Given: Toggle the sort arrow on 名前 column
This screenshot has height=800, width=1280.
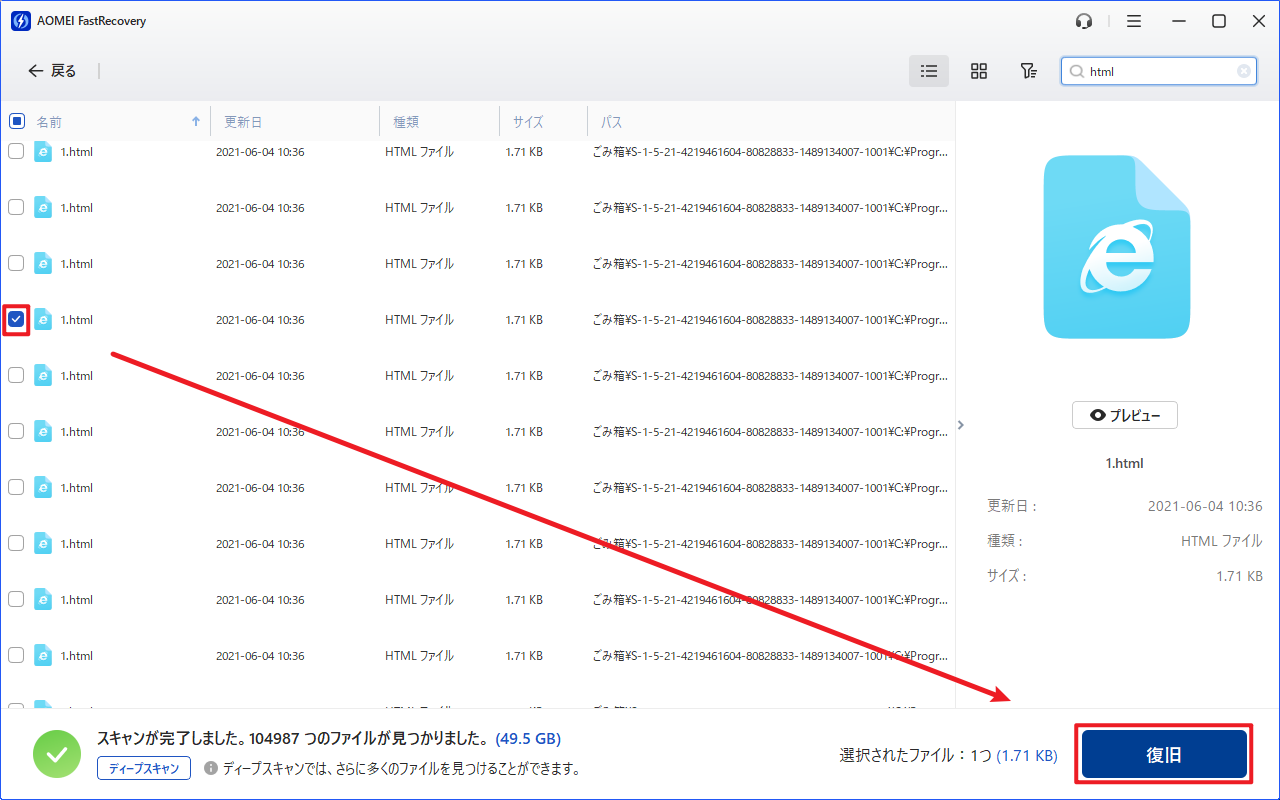Looking at the screenshot, I should pos(196,122).
